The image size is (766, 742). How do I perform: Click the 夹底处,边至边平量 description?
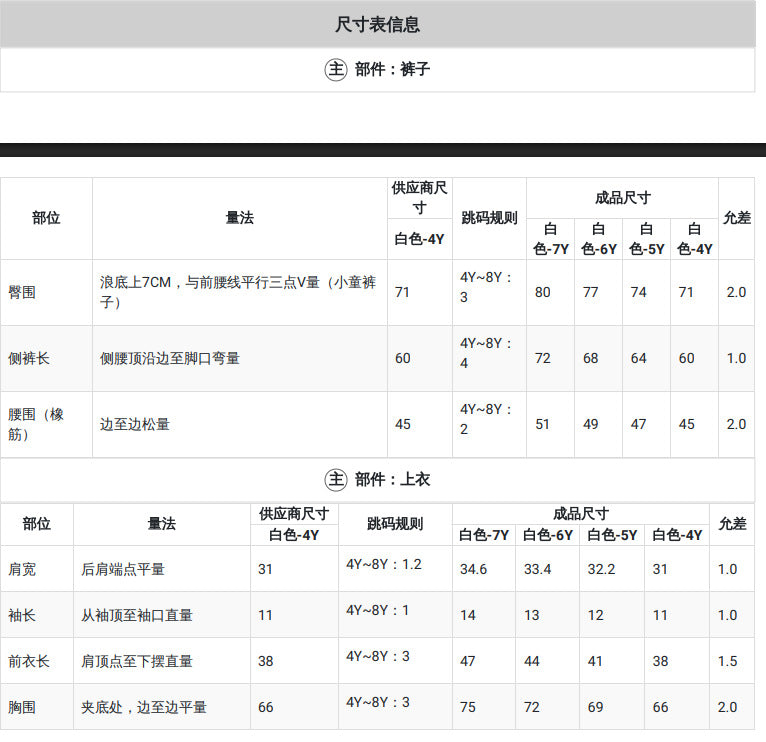tap(144, 707)
